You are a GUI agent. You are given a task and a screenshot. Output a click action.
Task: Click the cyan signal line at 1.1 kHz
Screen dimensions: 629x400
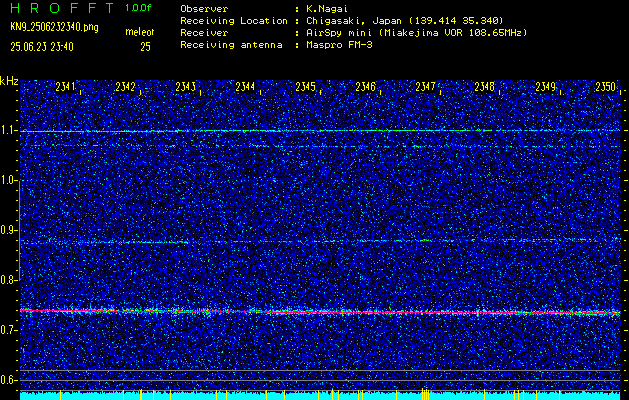coord(320,131)
